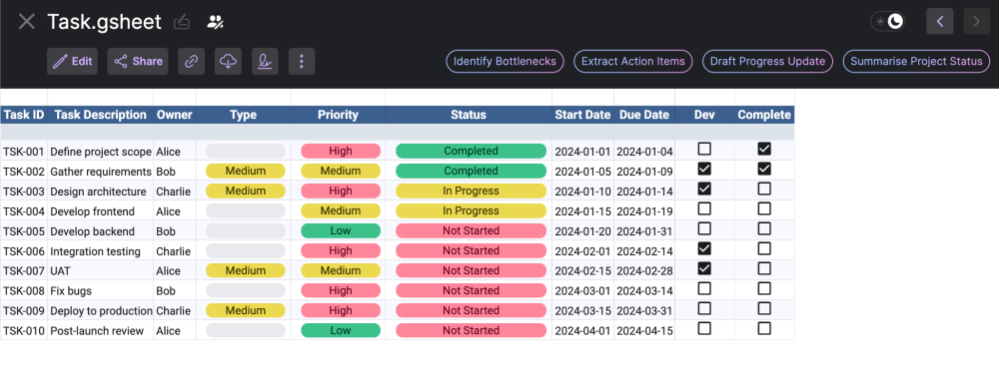The width and height of the screenshot is (999, 384).
Task: Select the Task.gsheet file title
Action: tap(104, 22)
